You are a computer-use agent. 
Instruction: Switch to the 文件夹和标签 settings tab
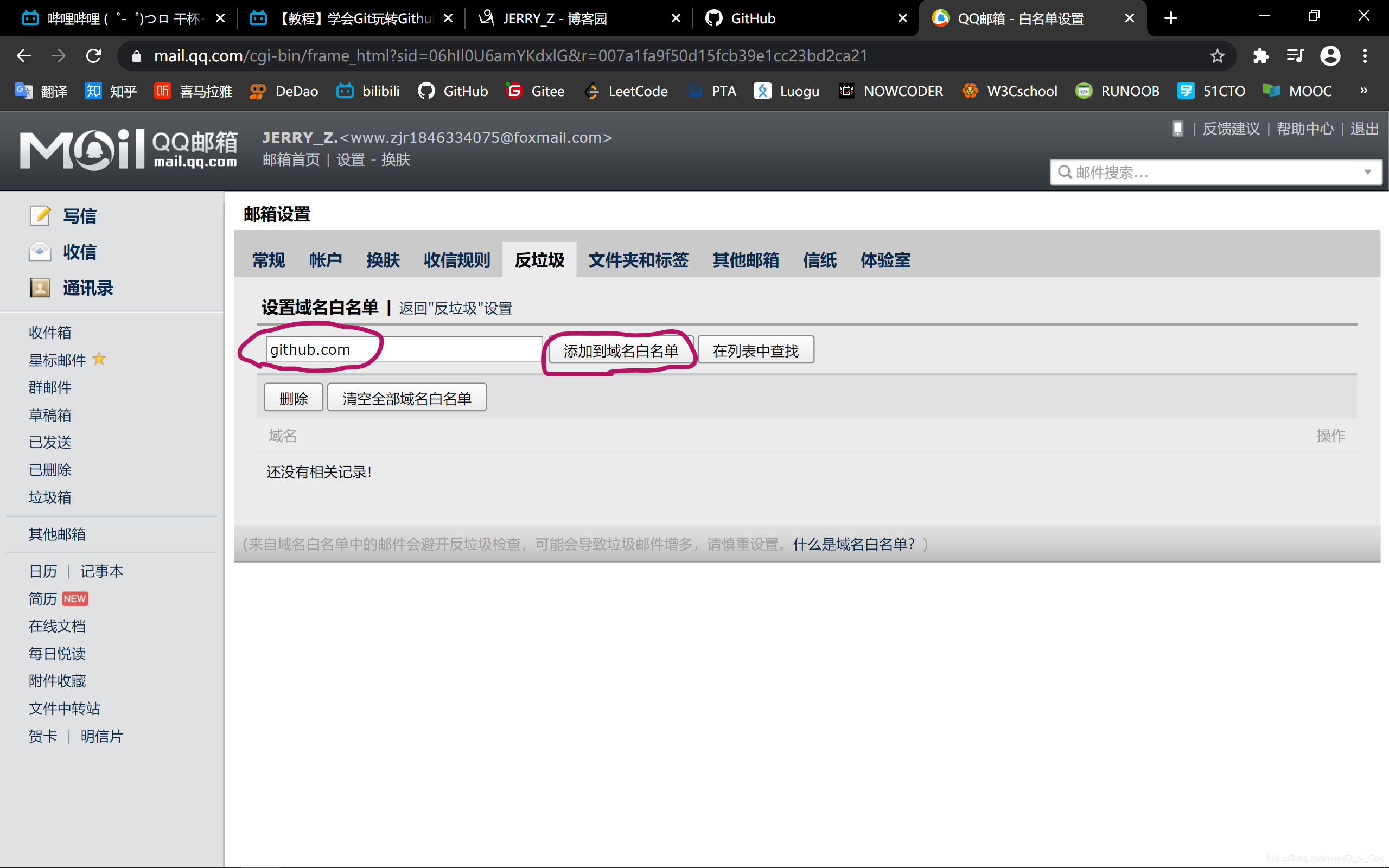coord(638,260)
